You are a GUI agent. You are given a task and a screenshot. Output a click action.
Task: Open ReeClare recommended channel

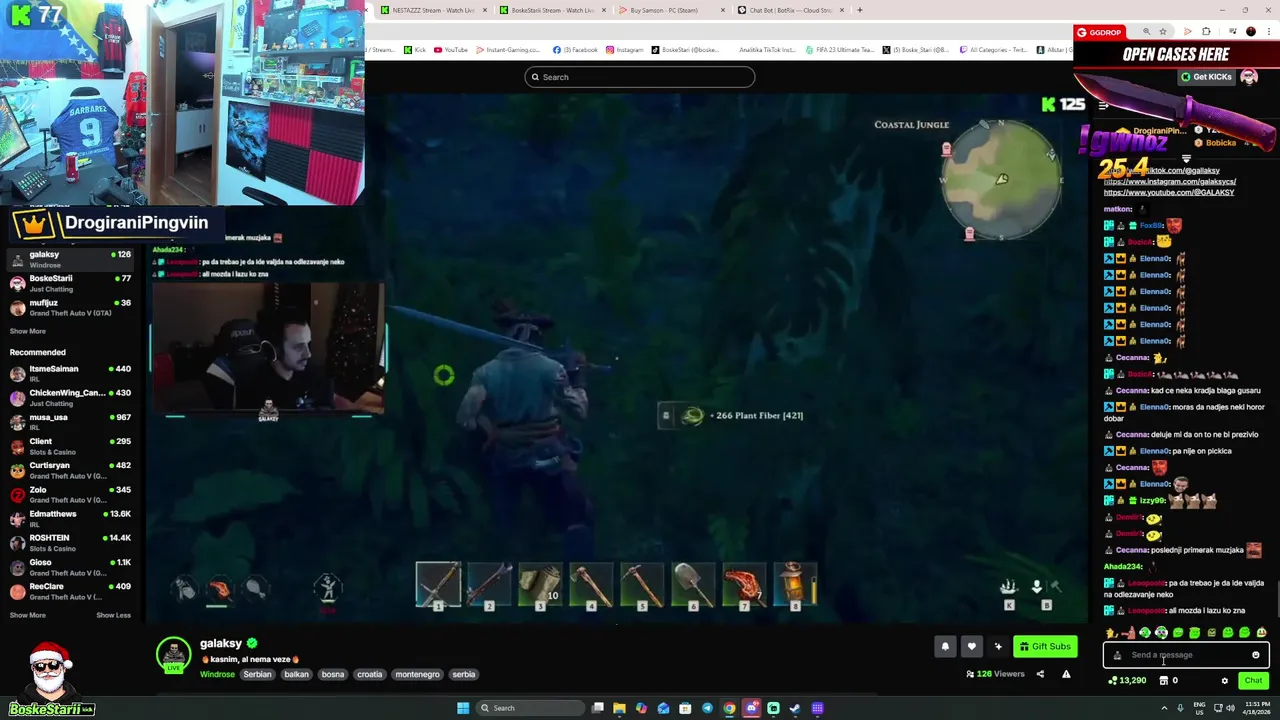pos(70,590)
